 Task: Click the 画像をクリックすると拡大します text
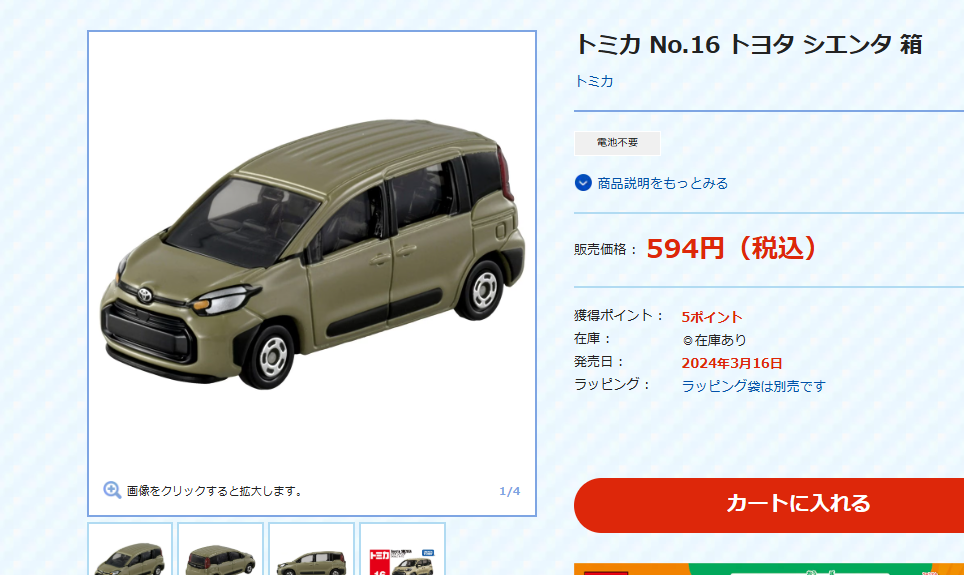point(215,491)
